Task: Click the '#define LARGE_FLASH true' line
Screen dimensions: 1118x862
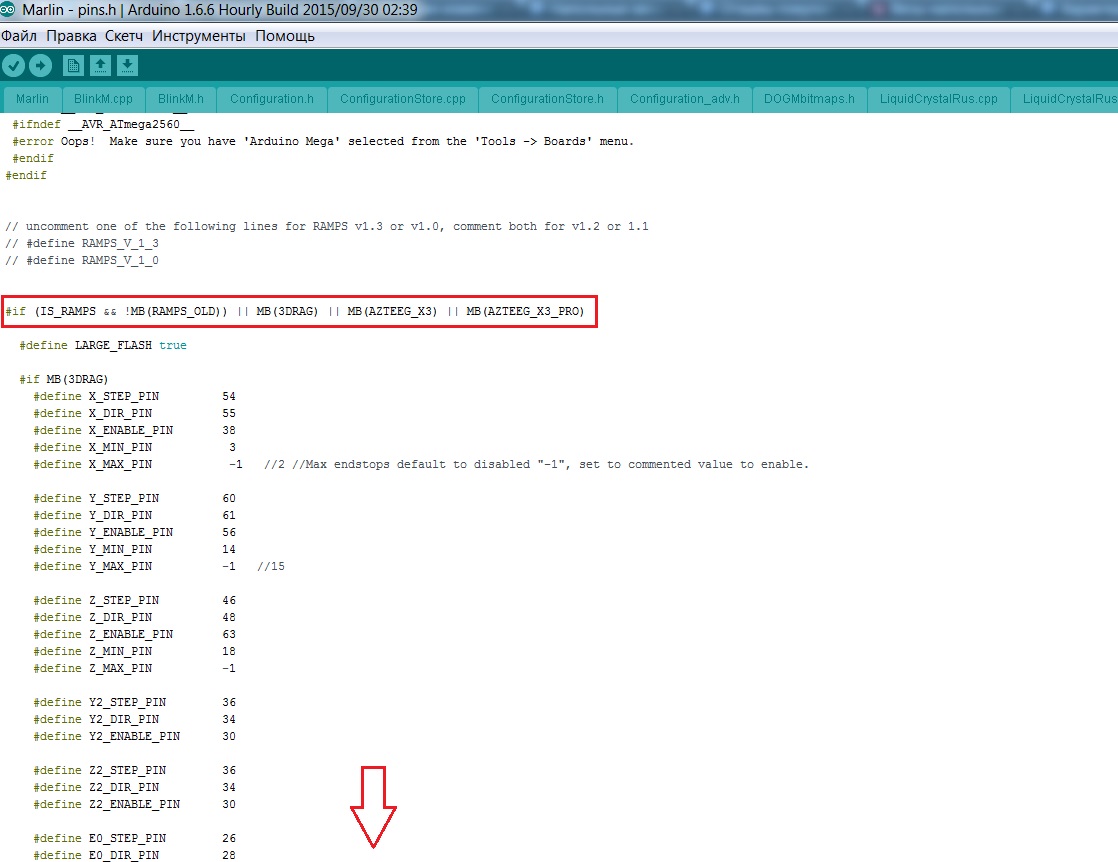Action: [x=103, y=345]
